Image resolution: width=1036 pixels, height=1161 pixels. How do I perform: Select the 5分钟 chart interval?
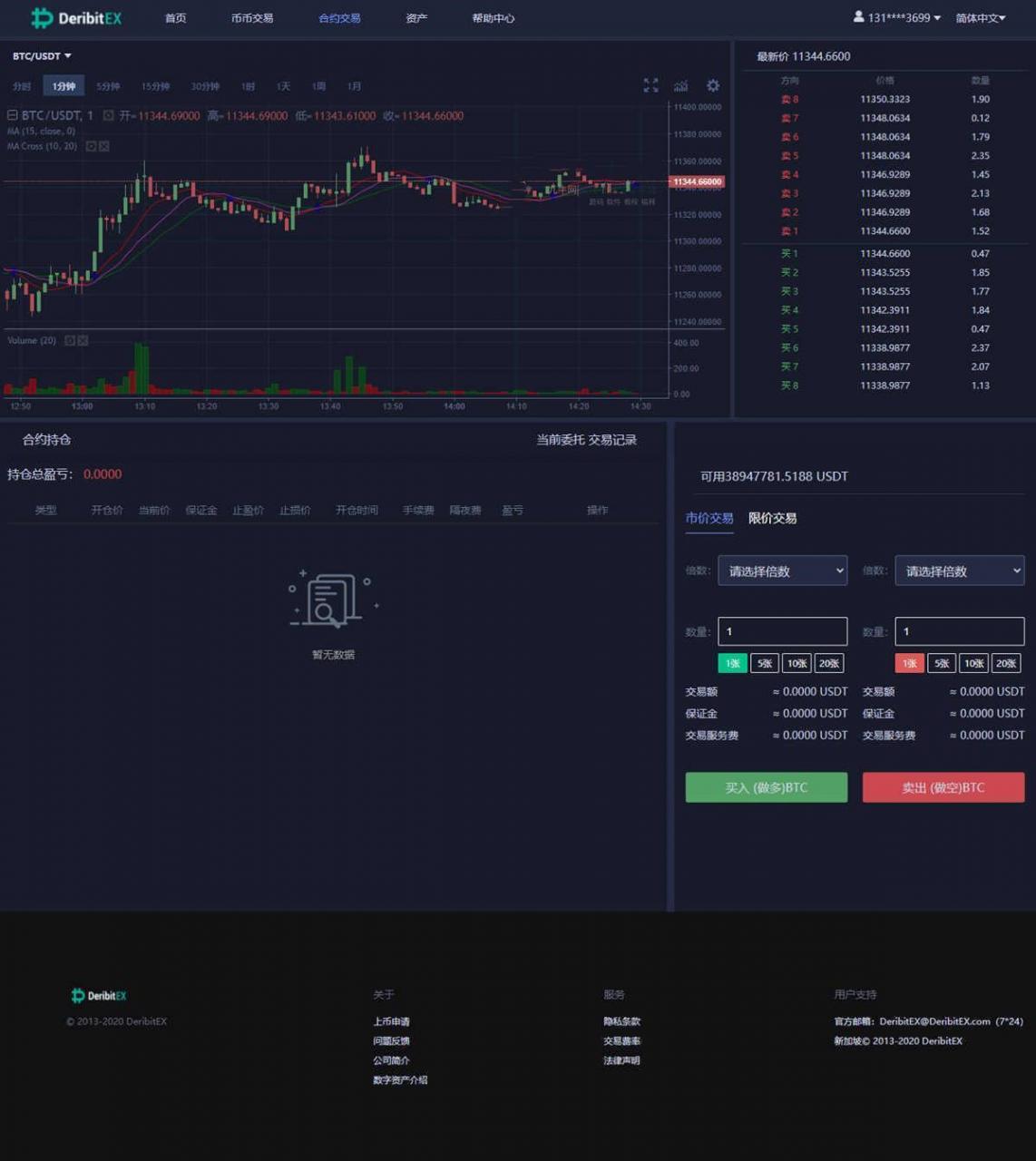pos(108,86)
